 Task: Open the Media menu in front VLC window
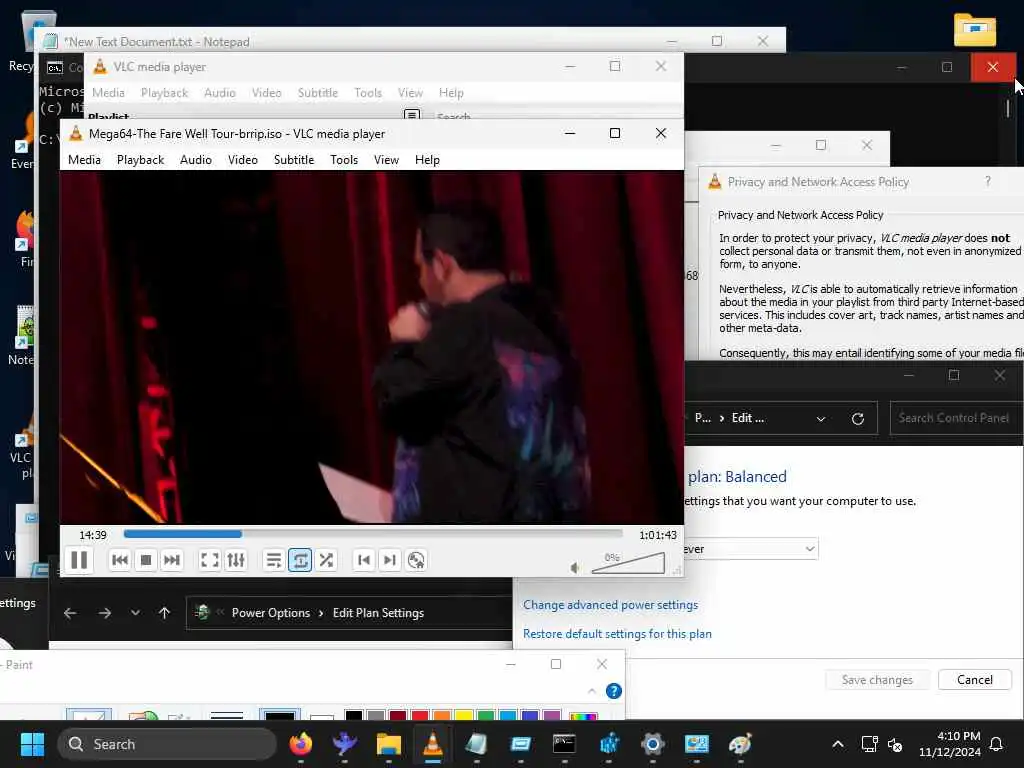84,159
